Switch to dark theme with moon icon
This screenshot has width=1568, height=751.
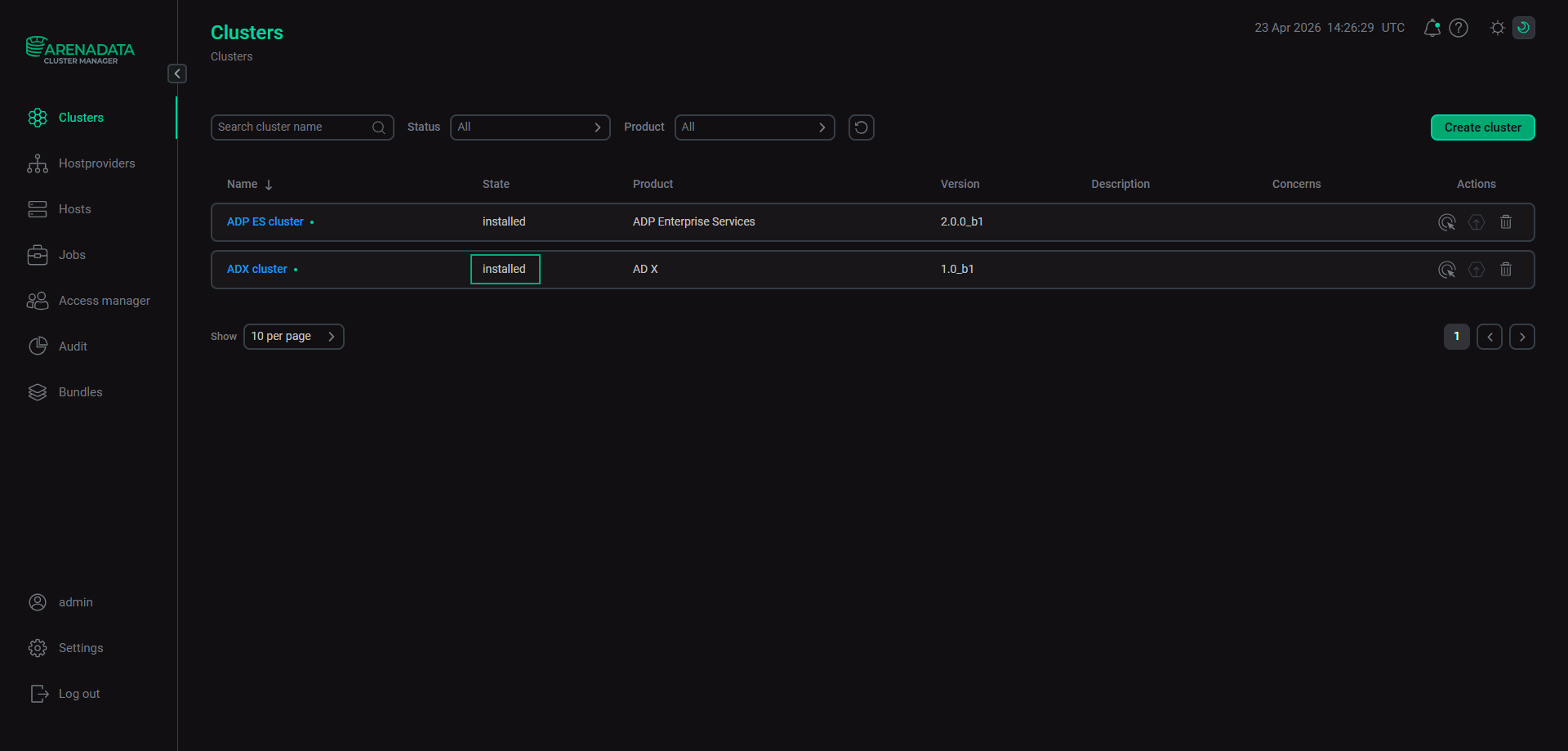[1524, 28]
